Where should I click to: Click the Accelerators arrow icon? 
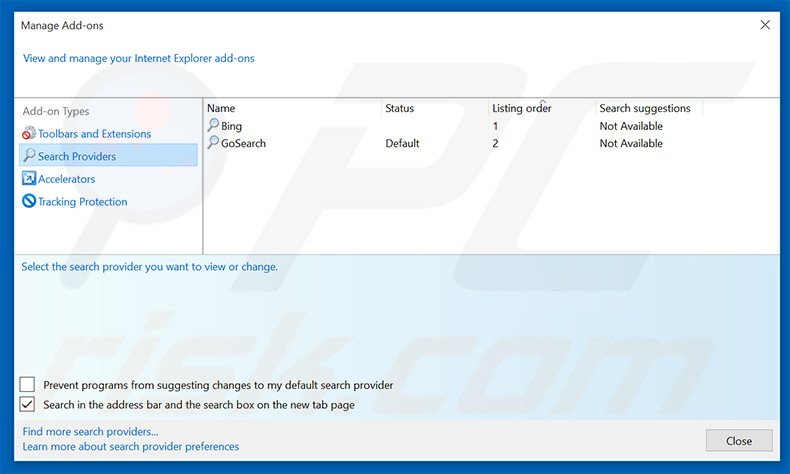(29, 178)
